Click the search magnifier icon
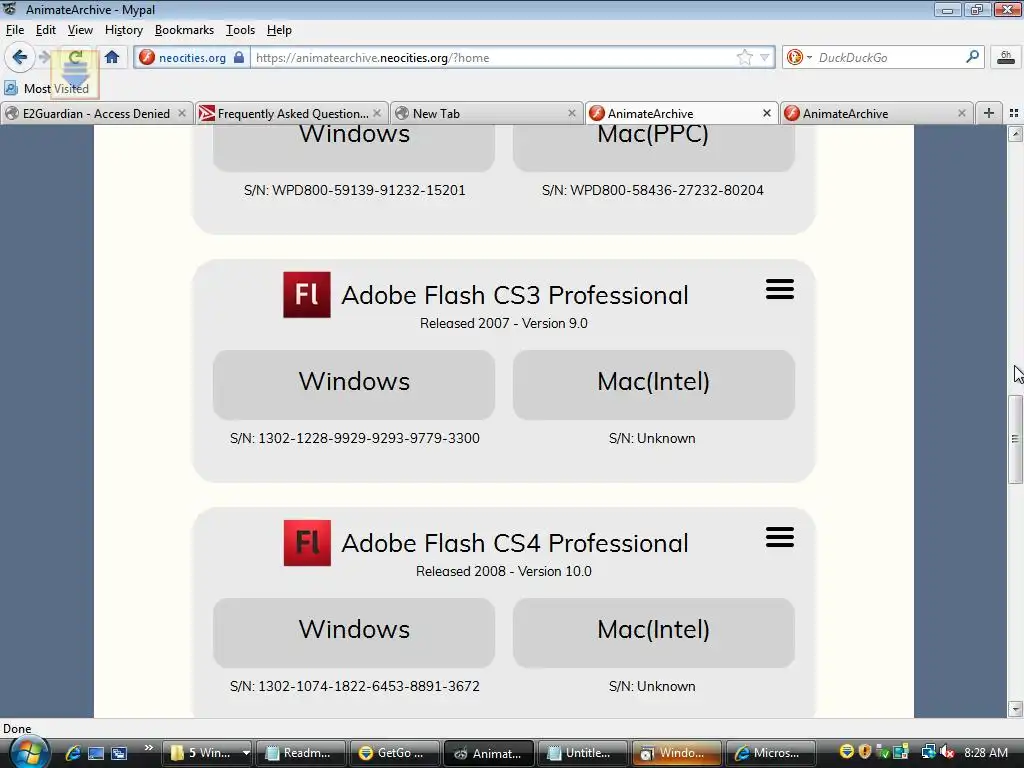Screen dimensions: 1024x768 click(972, 57)
